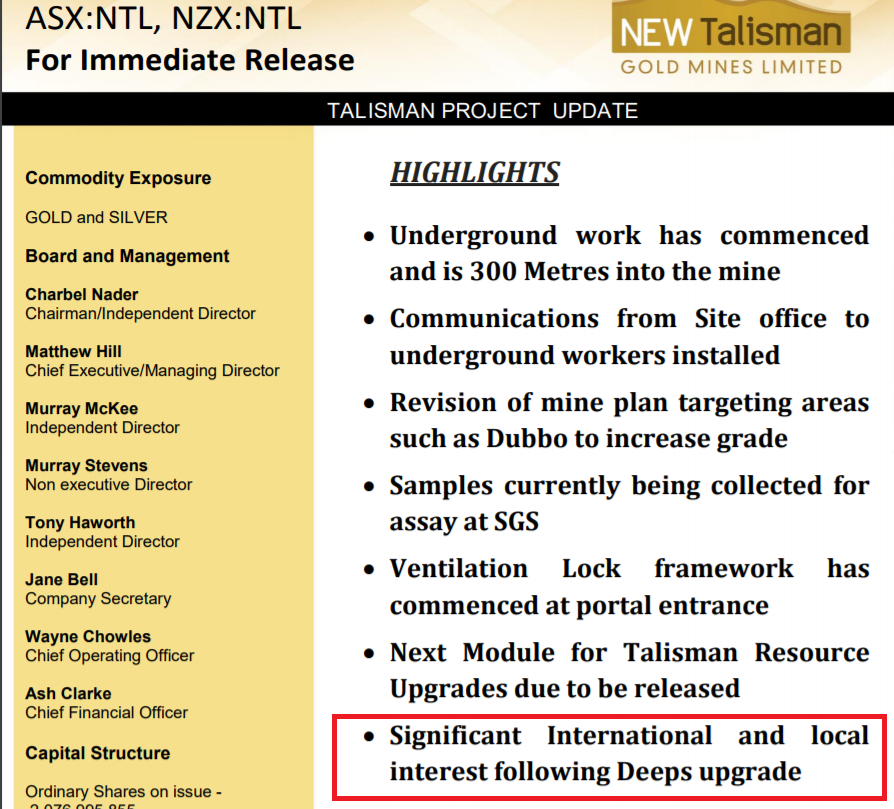This screenshot has height=809, width=894.
Task: Select the name "Ash Clarke"
Action: tap(68, 693)
